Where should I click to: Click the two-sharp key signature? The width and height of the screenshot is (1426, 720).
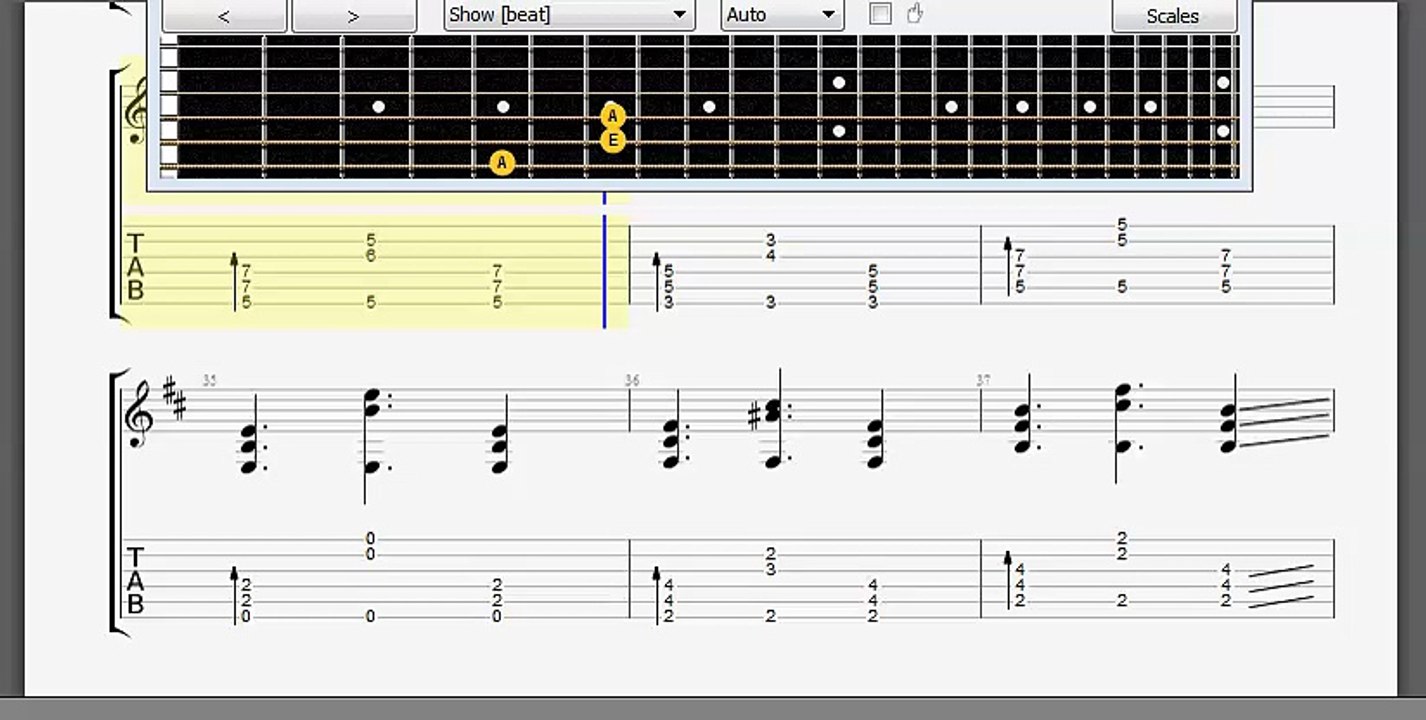174,397
